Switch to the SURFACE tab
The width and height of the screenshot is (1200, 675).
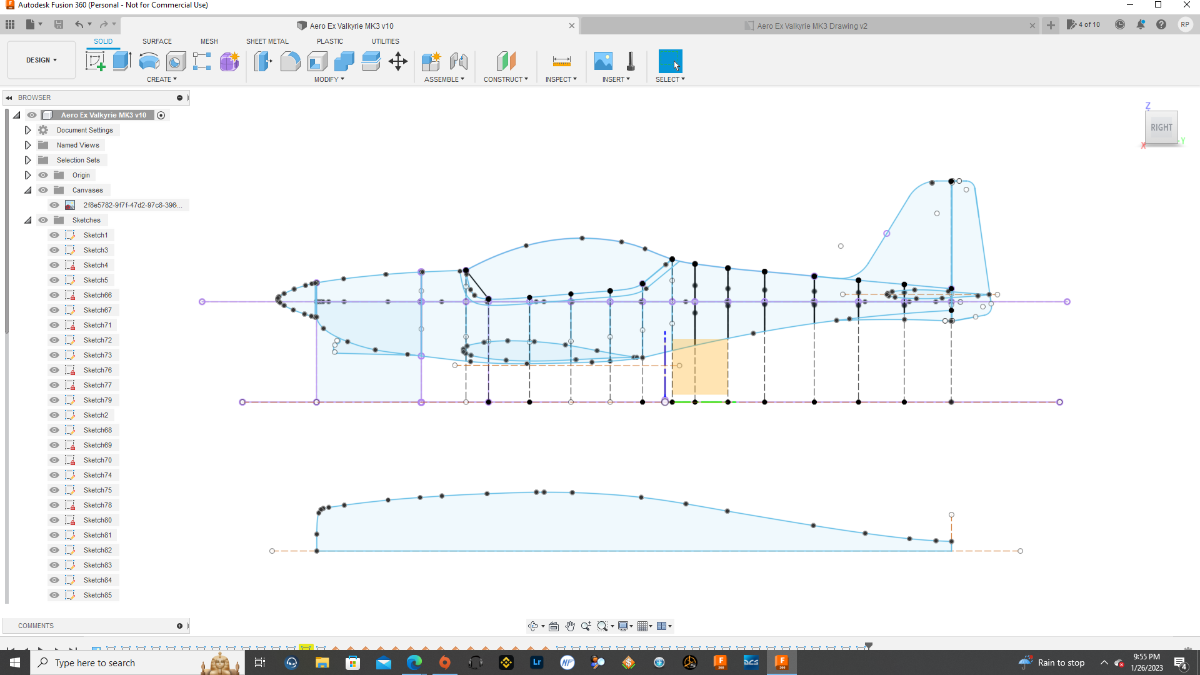coord(157,41)
